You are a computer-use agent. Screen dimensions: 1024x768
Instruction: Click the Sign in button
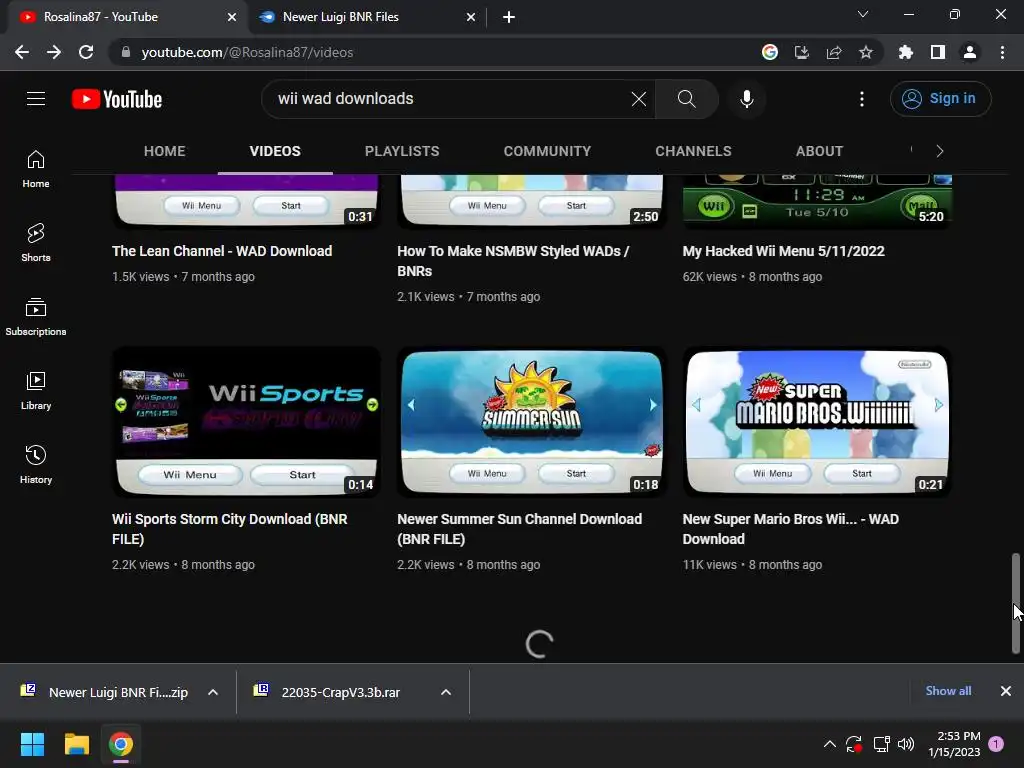coord(940,99)
